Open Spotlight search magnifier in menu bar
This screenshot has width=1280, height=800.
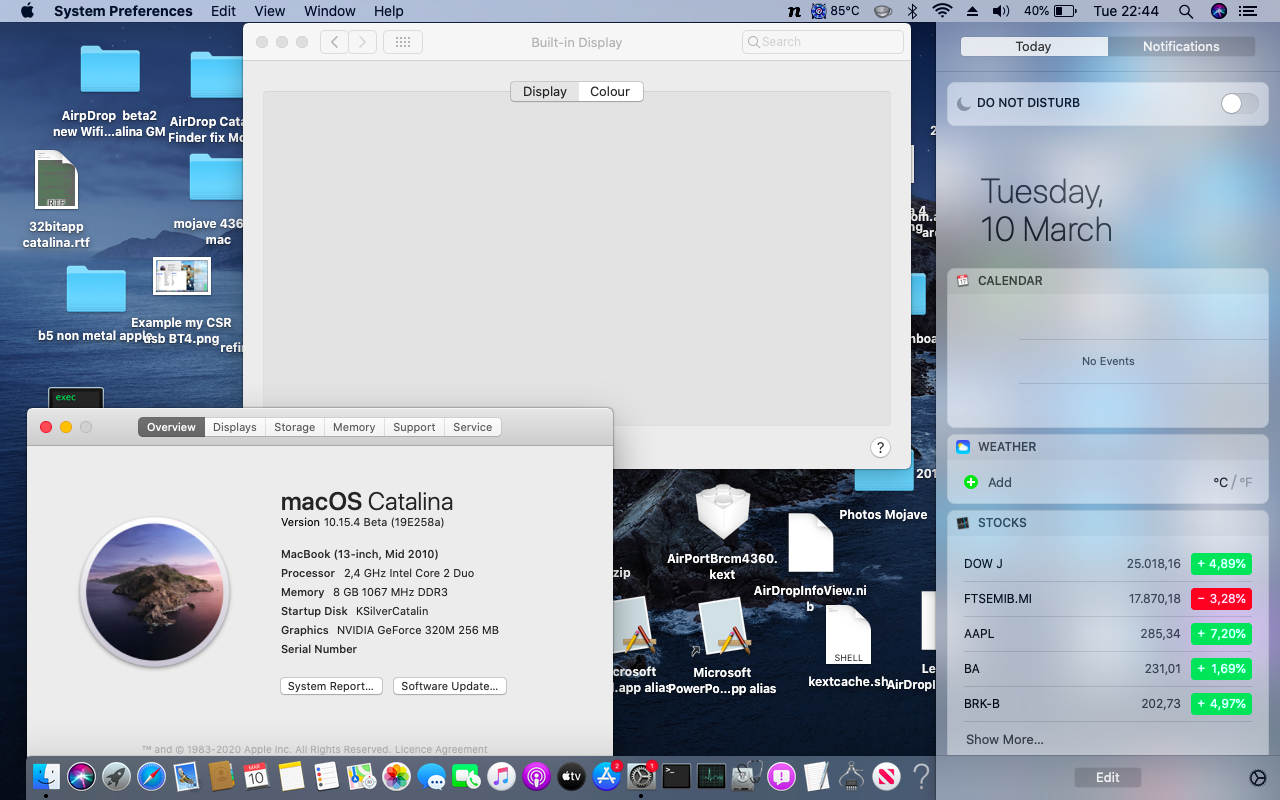1186,11
